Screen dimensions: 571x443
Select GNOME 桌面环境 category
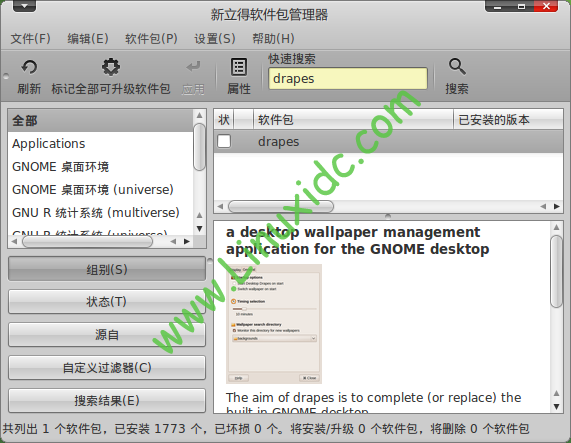pos(101,167)
